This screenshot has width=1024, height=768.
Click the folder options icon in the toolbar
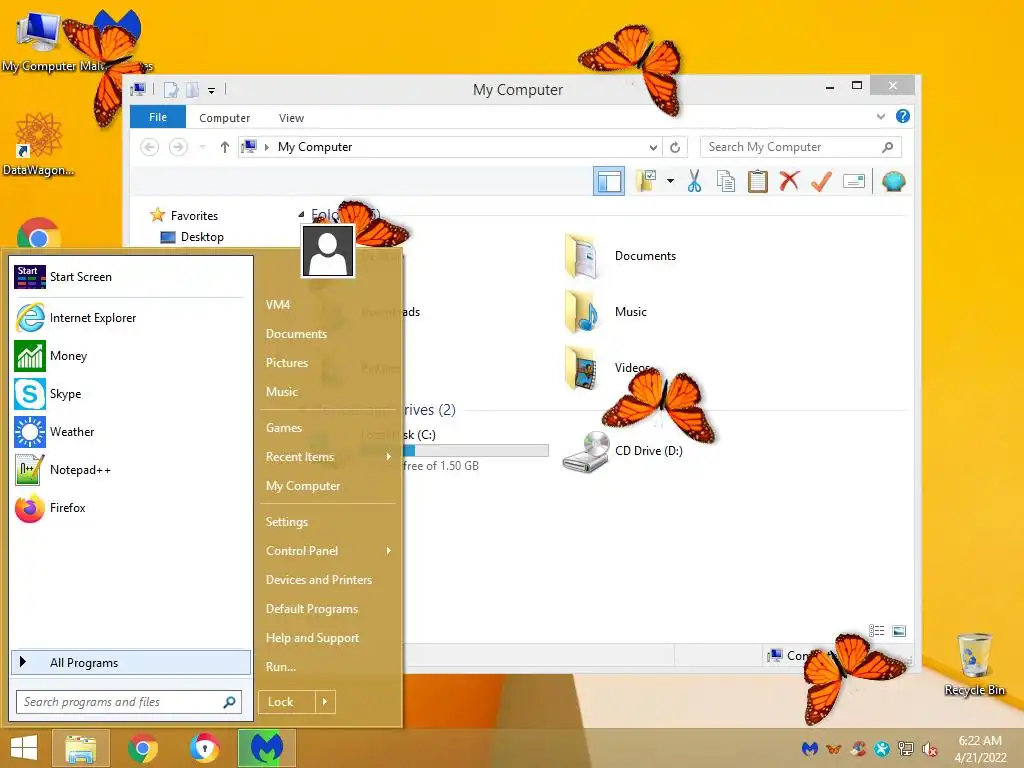647,181
